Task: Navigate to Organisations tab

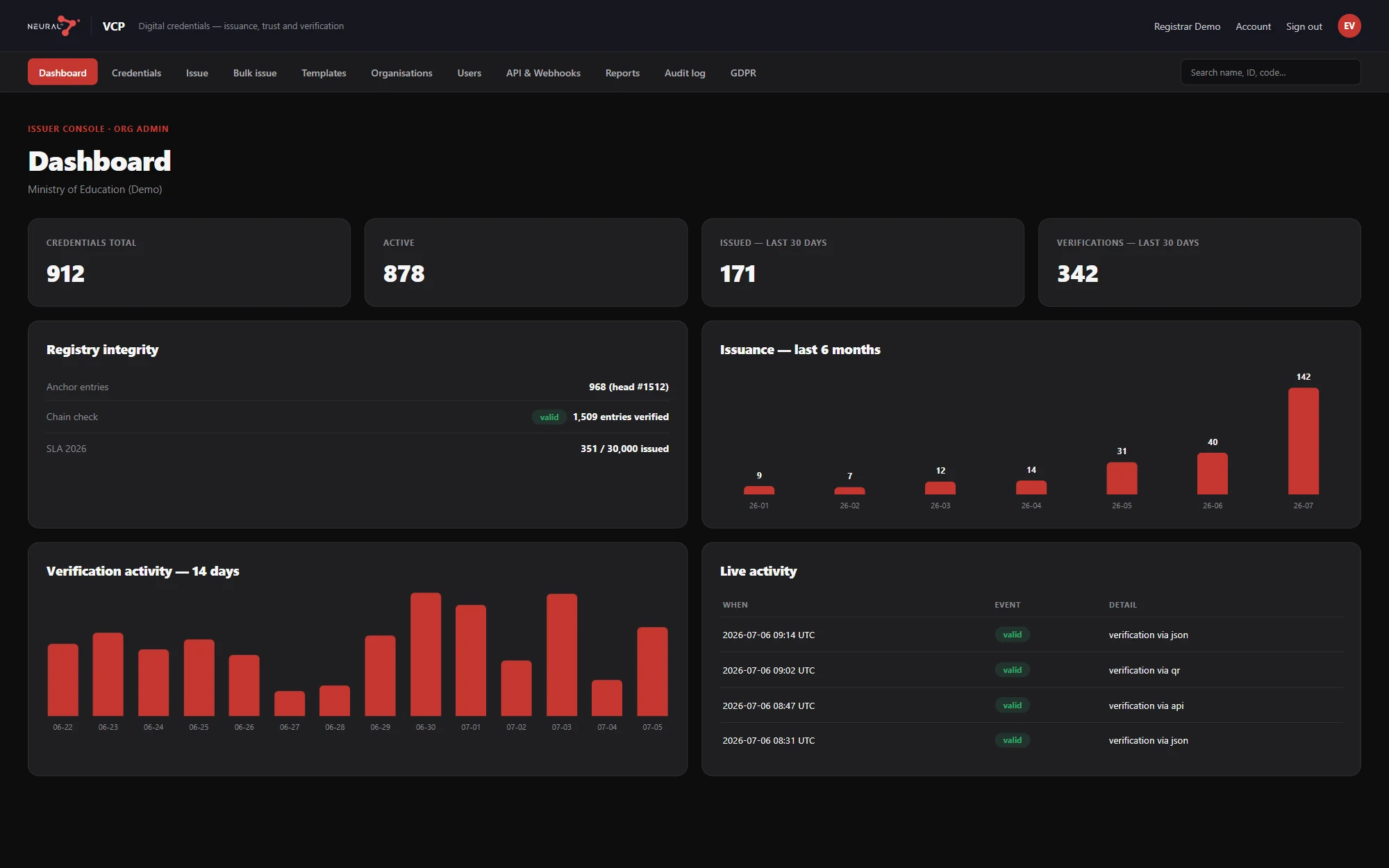Action: tap(401, 72)
